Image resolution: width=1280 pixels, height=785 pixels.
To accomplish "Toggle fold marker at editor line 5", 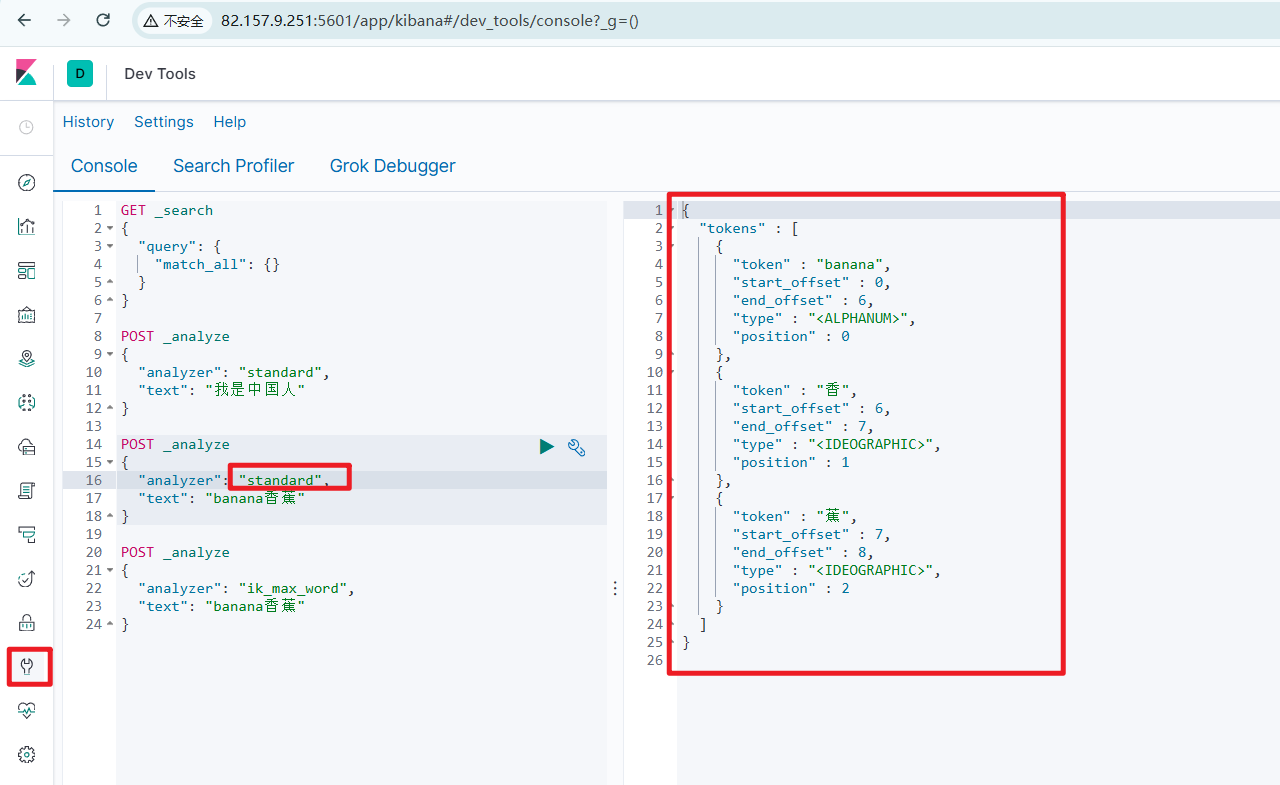I will click(x=110, y=282).
